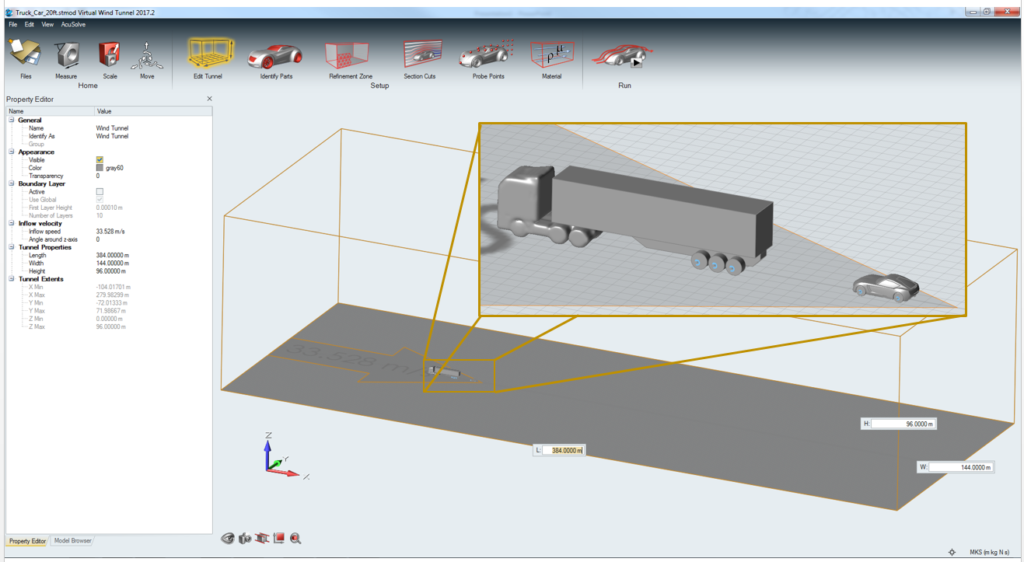Toggle the Visible checkbox under Appearance
Screen dimensions: 1024x562
click(100, 160)
